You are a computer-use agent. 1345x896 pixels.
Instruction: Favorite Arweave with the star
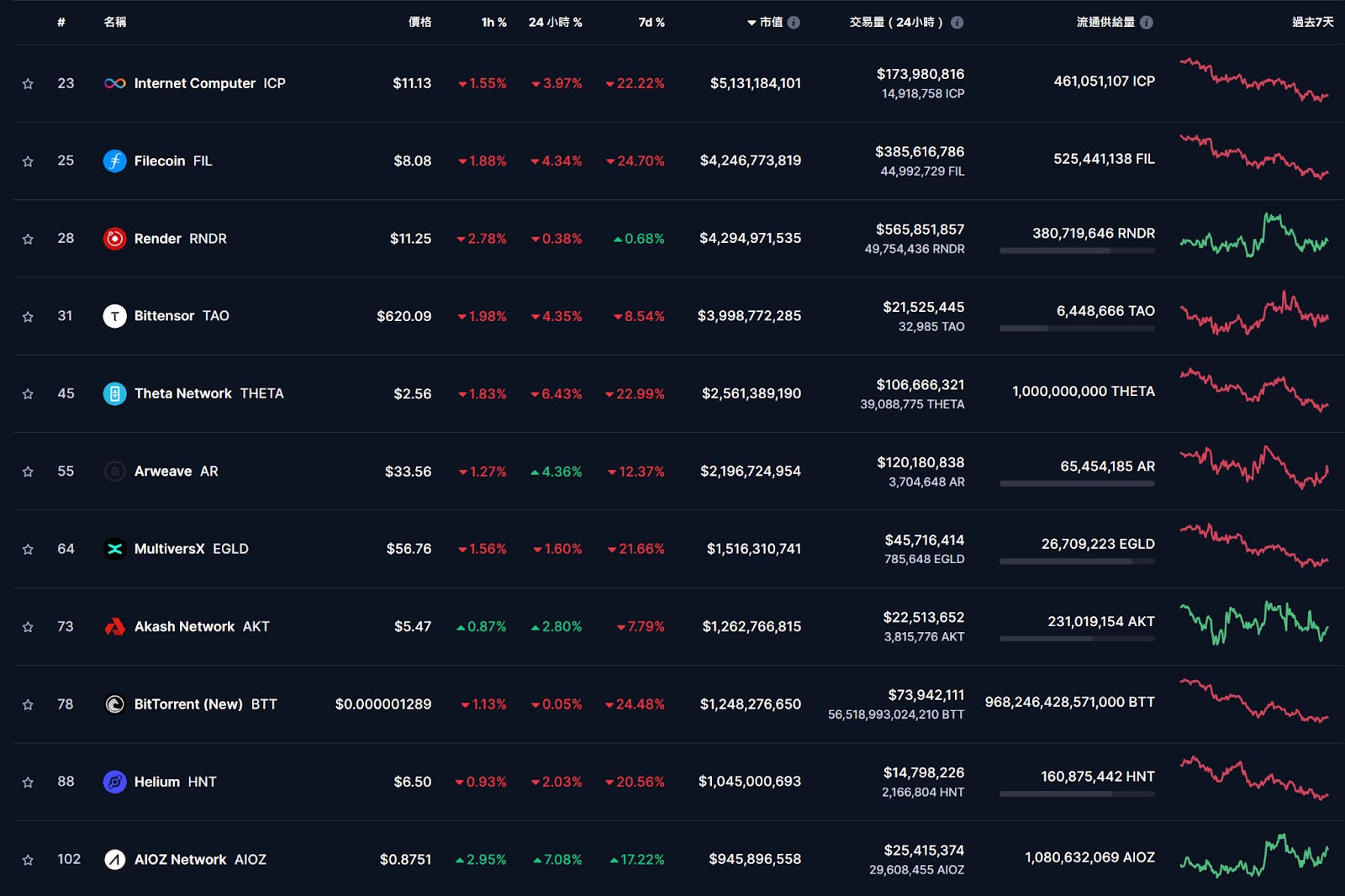(x=28, y=472)
